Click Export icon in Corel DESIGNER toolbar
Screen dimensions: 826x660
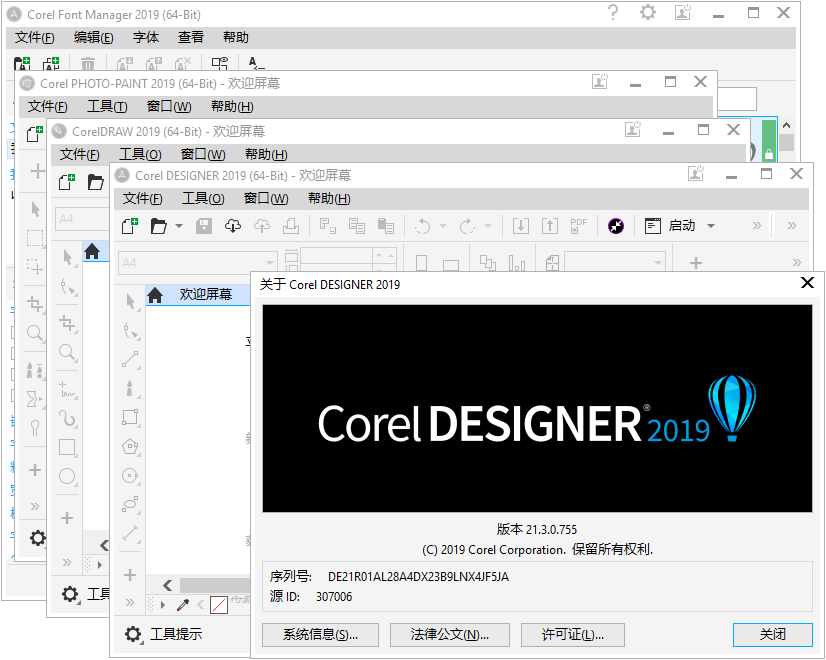coord(550,226)
